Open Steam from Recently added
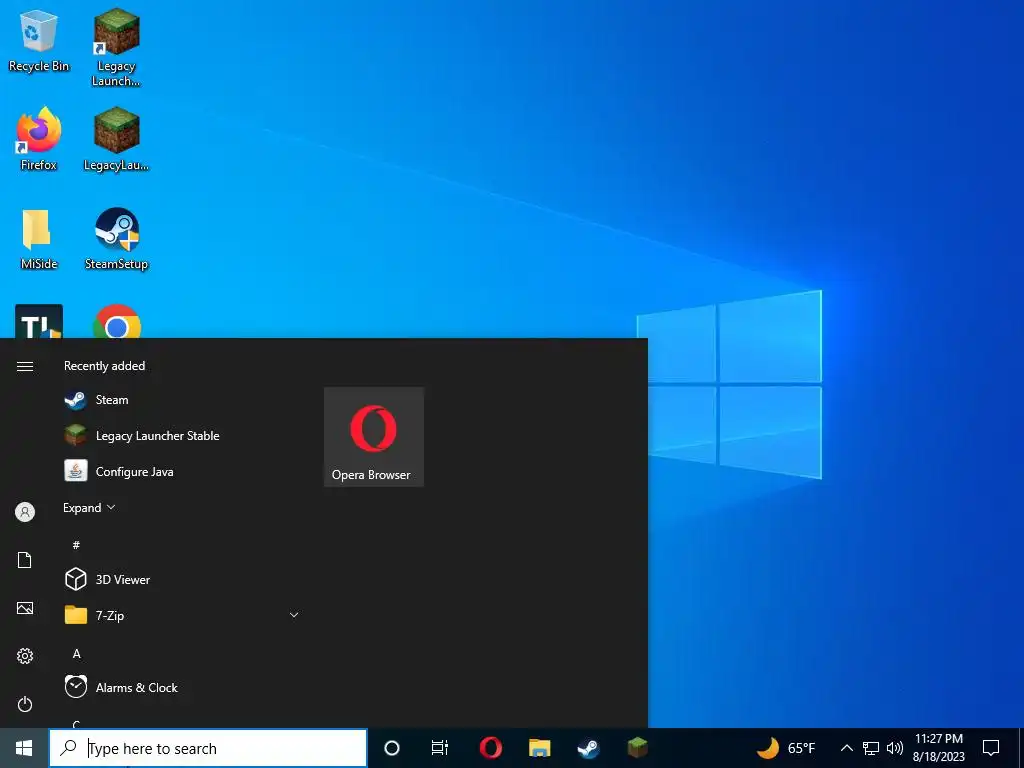This screenshot has height=768, width=1024. 182,400
